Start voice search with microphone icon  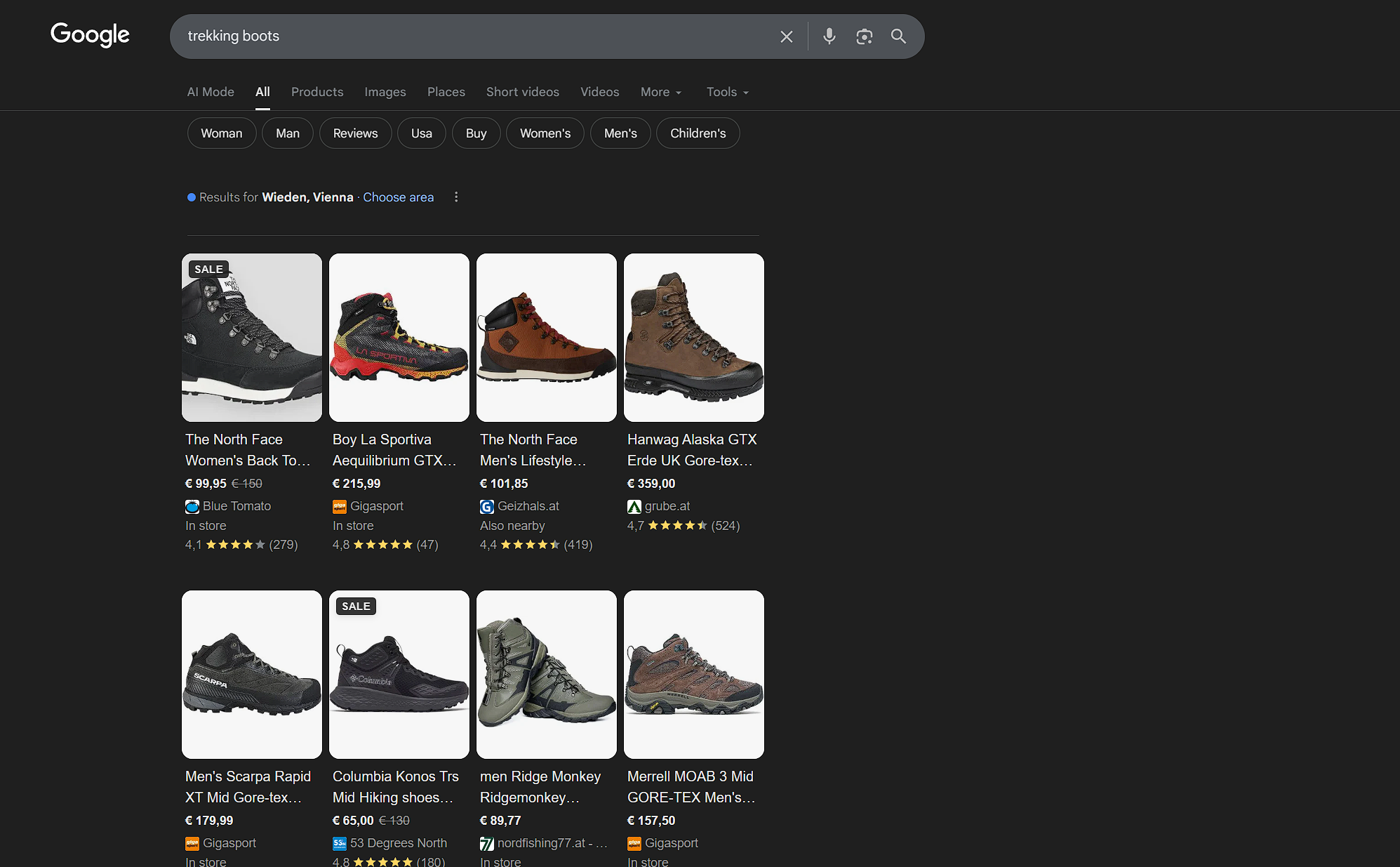pyautogui.click(x=829, y=37)
